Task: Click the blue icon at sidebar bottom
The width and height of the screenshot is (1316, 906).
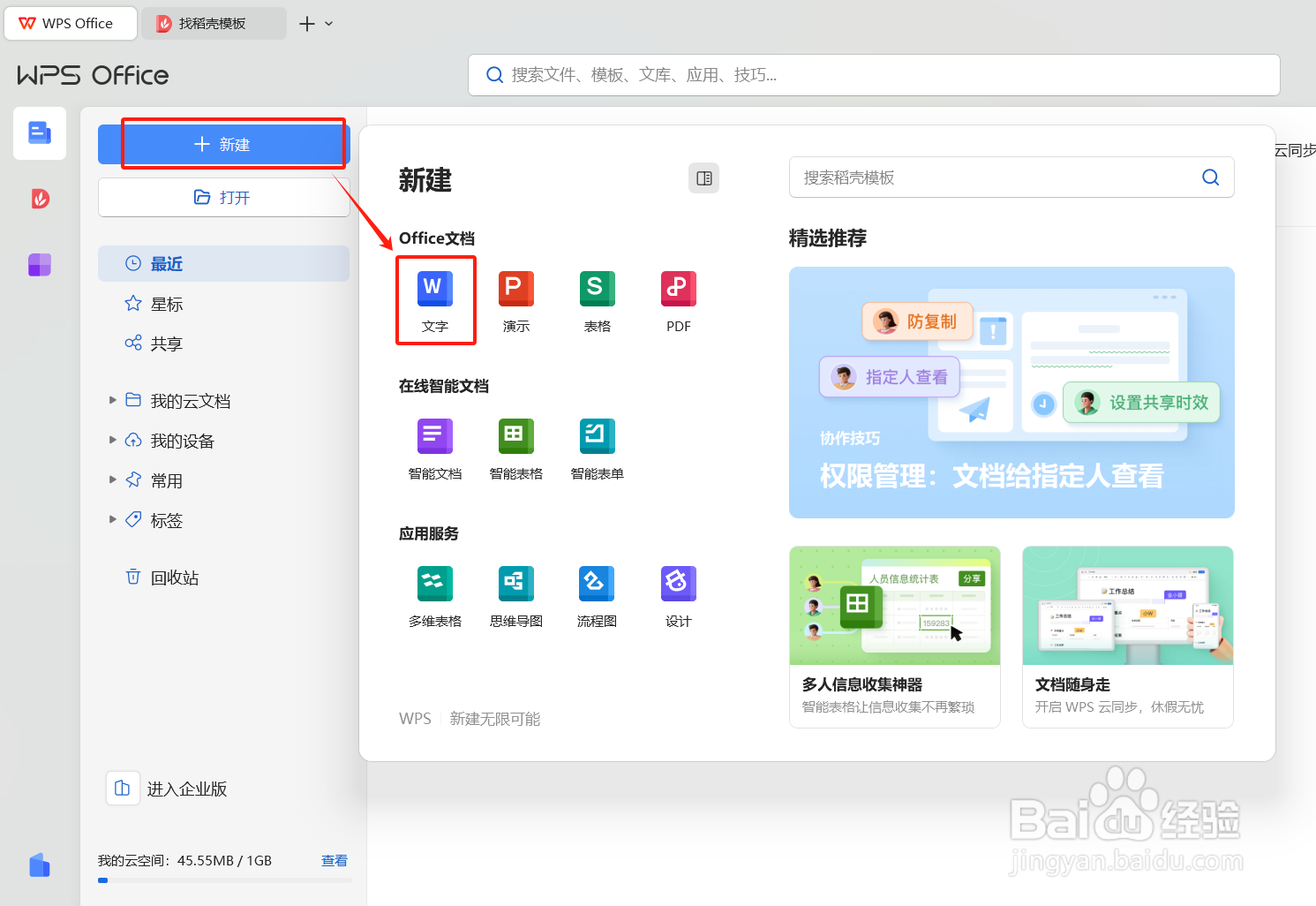Action: (x=40, y=865)
